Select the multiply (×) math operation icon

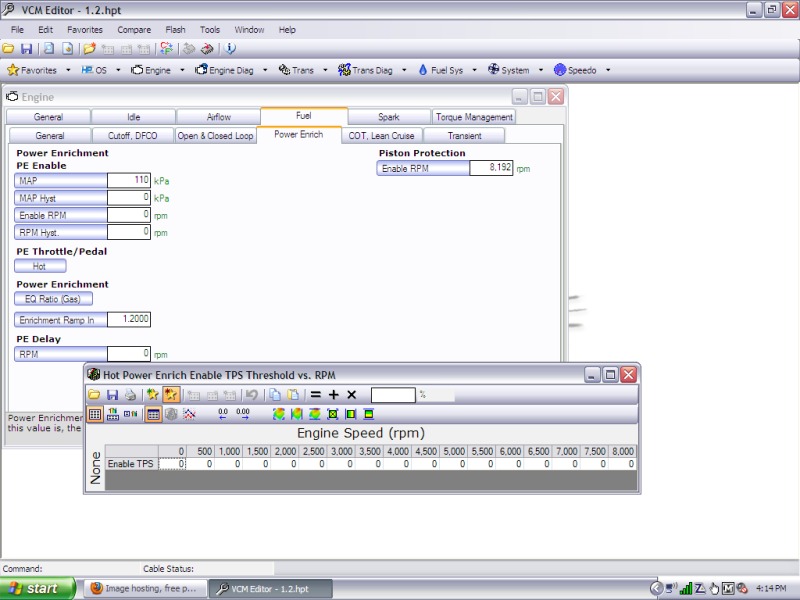tap(353, 394)
